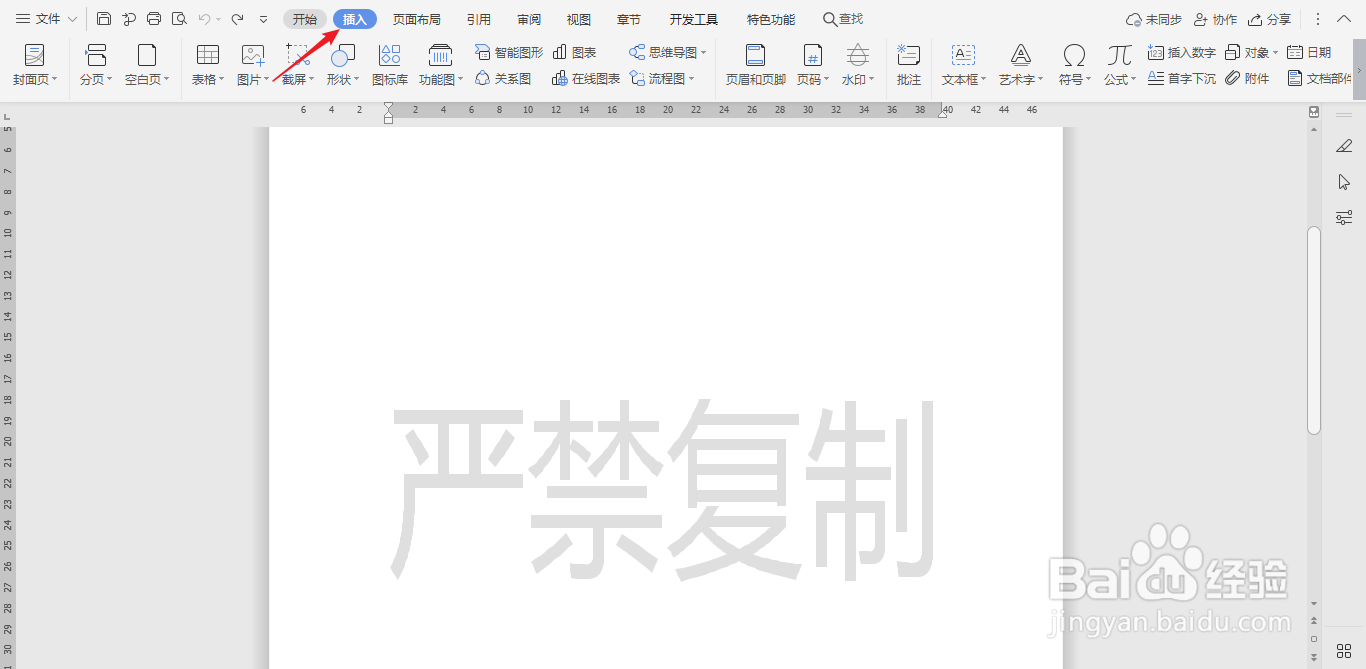Viewport: 1366px width, 669px height.
Task: Click Document Parts (文档部件)
Action: (1321, 78)
